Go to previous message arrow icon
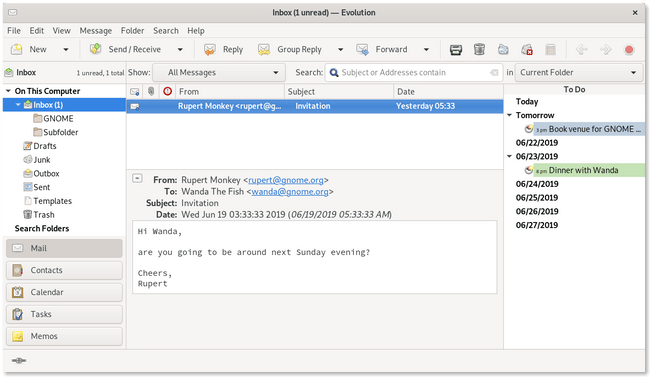 tap(582, 50)
